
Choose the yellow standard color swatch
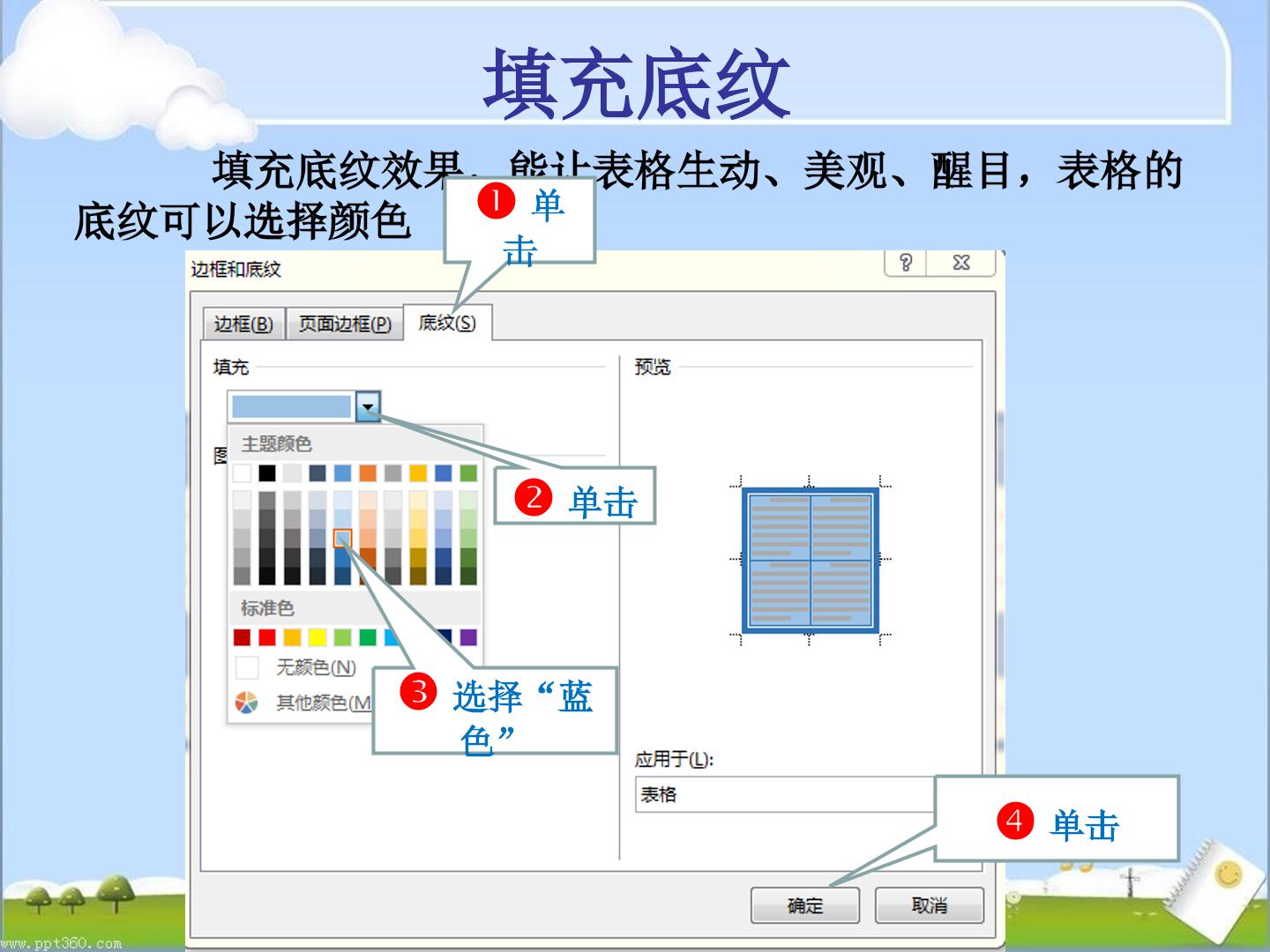(317, 637)
